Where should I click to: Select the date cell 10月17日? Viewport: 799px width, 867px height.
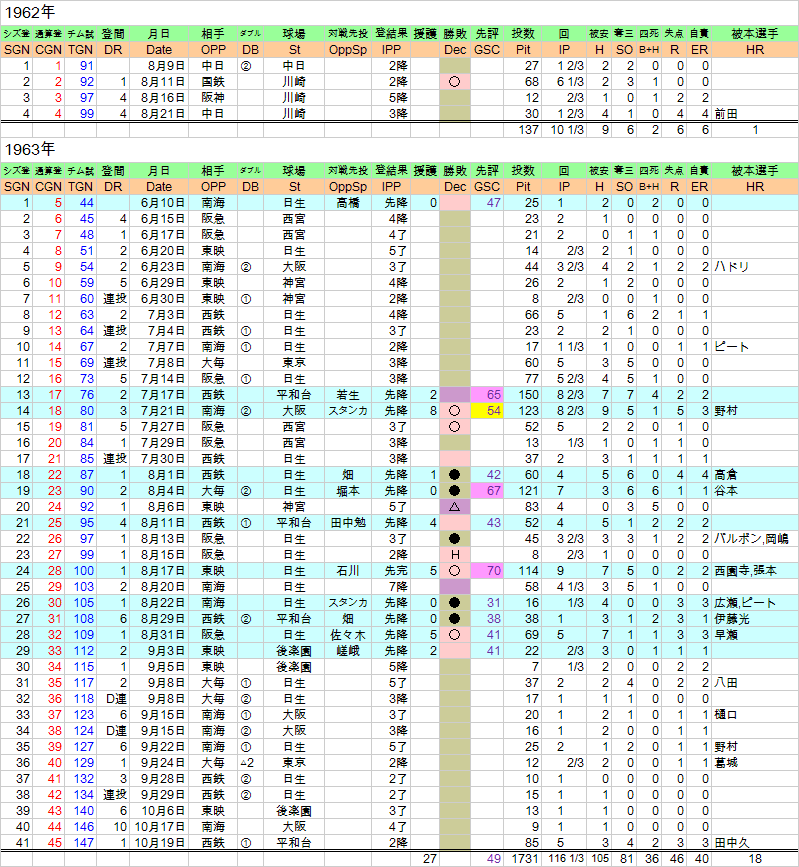point(159,827)
